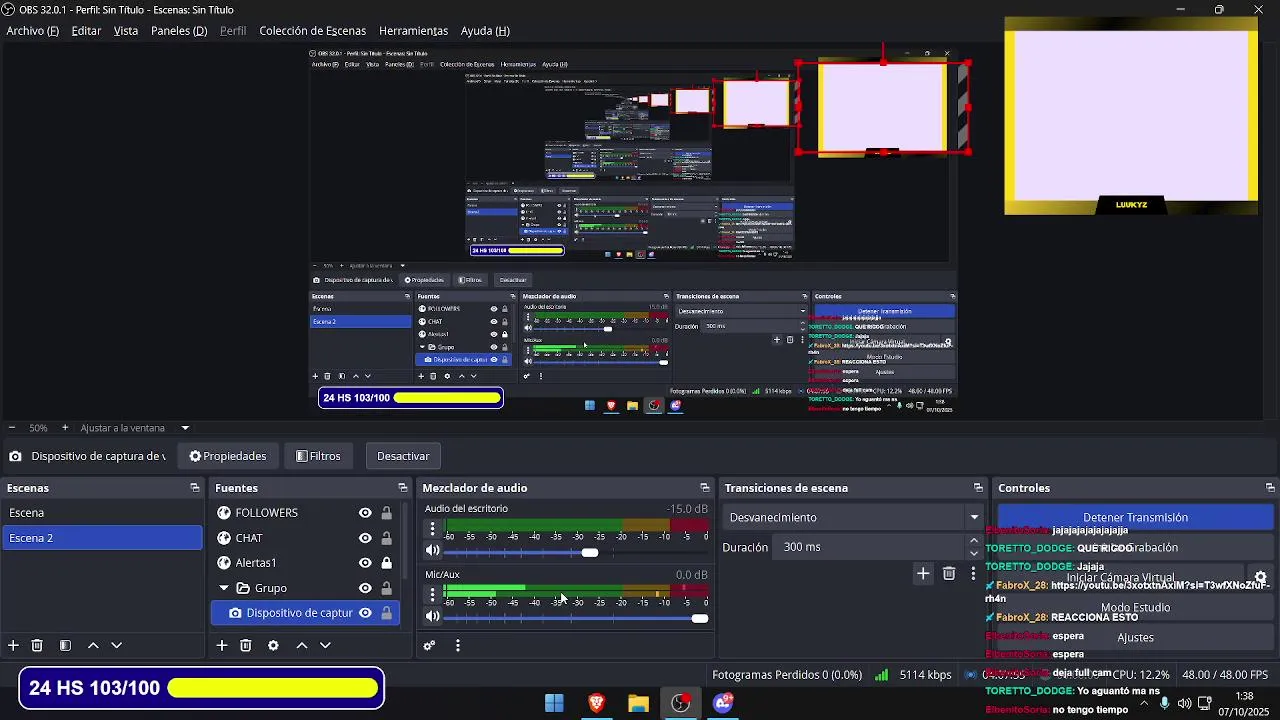
Task: Lock the CHAT source
Action: pos(386,538)
